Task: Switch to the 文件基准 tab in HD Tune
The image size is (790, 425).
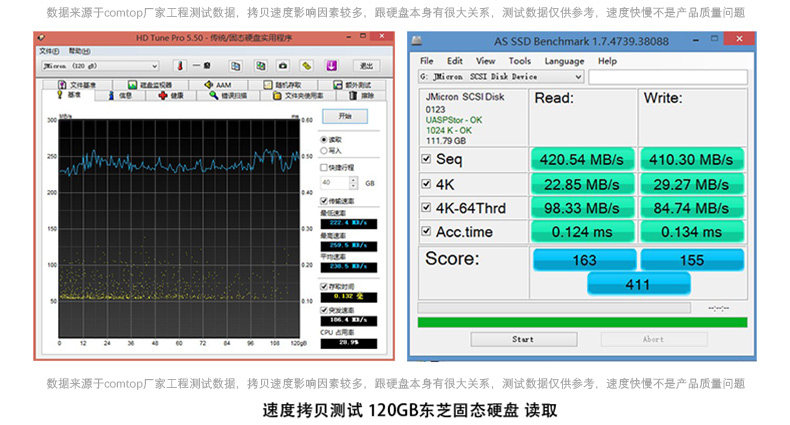Action: point(77,85)
